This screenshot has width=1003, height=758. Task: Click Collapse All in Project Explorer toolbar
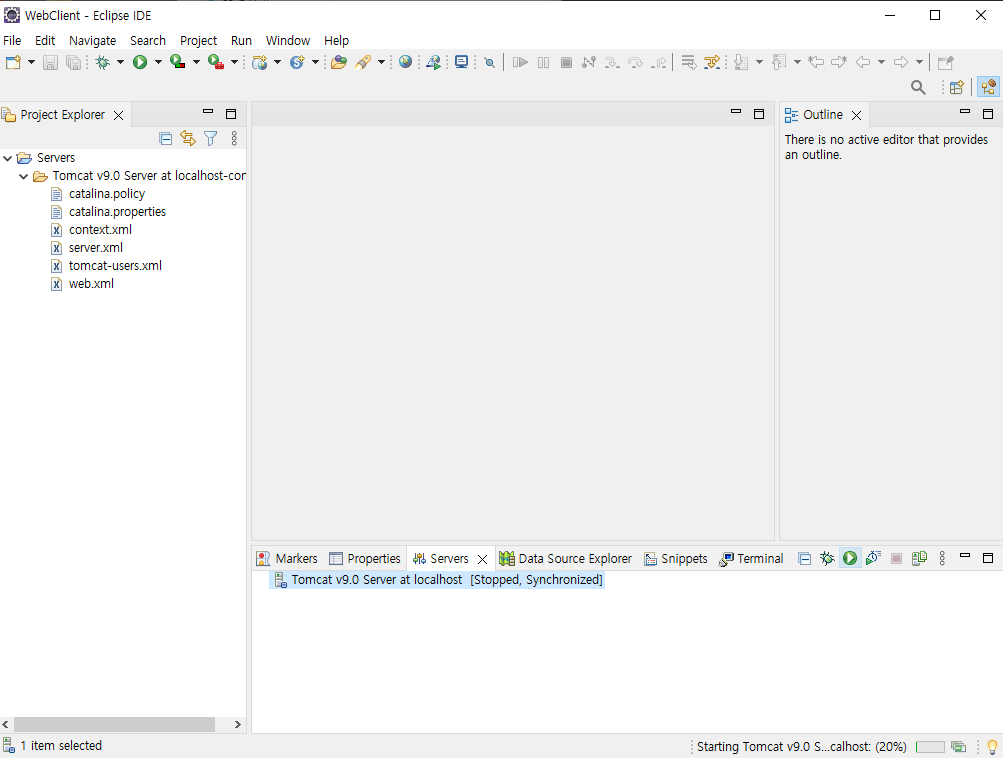165,138
